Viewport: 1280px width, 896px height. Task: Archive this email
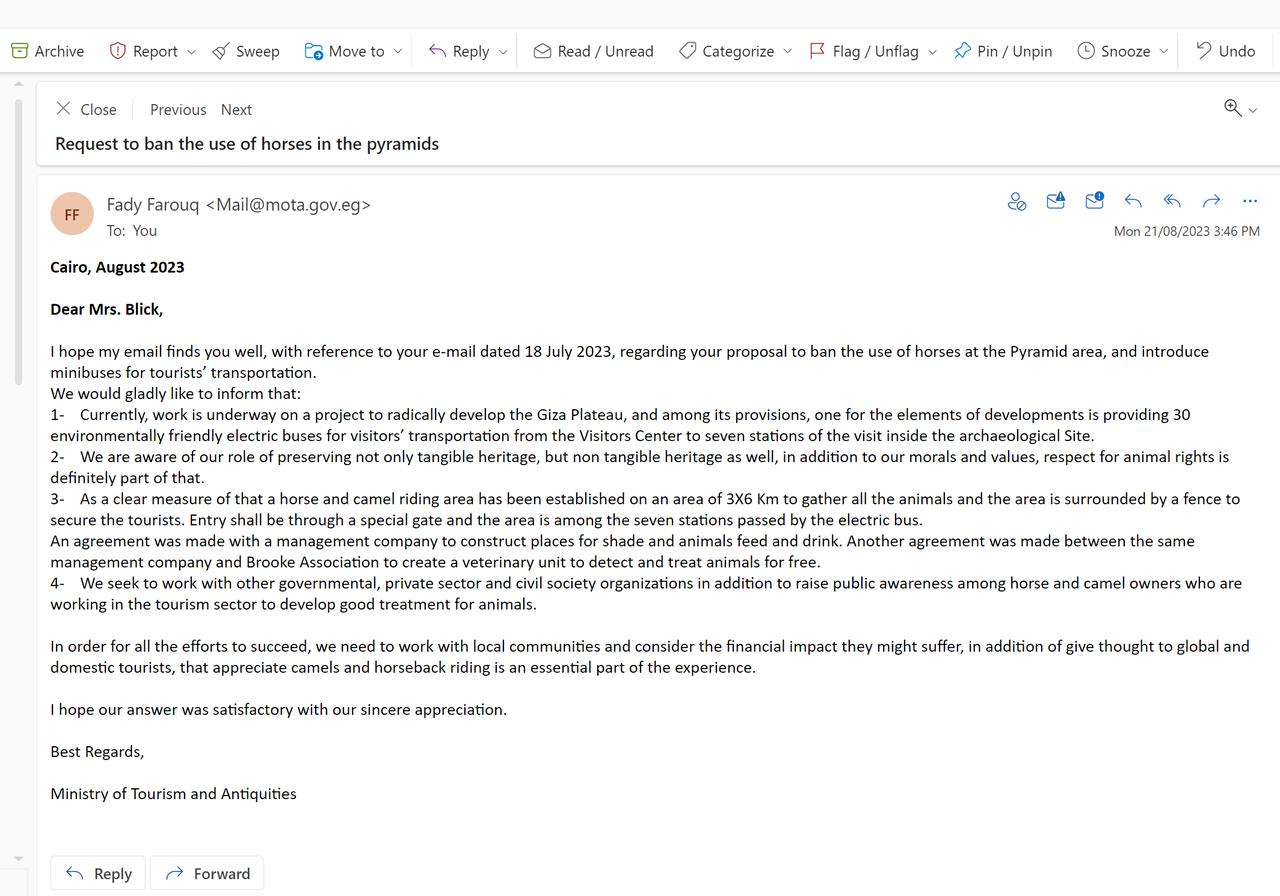(x=48, y=51)
